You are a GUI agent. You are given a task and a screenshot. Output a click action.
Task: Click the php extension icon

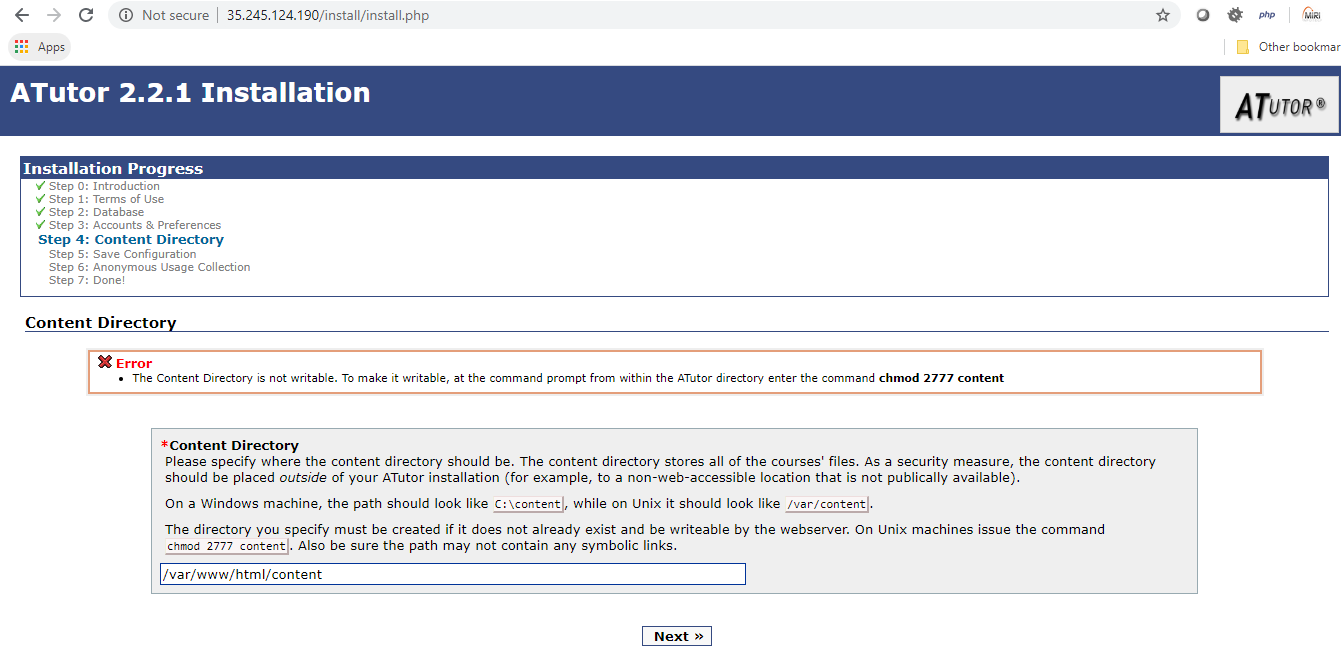(1267, 15)
